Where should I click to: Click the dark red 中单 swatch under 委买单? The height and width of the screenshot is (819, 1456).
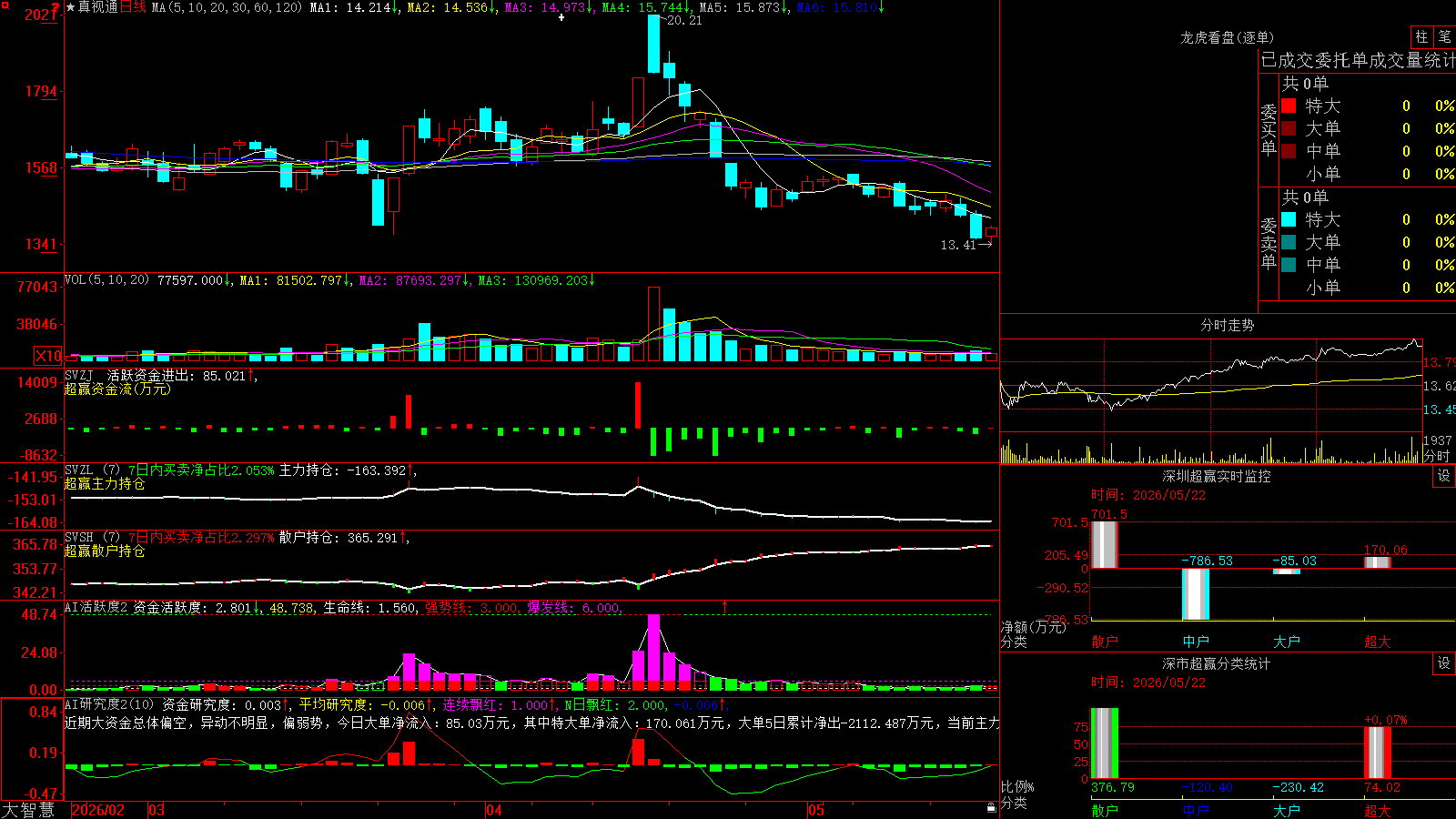[x=1289, y=151]
